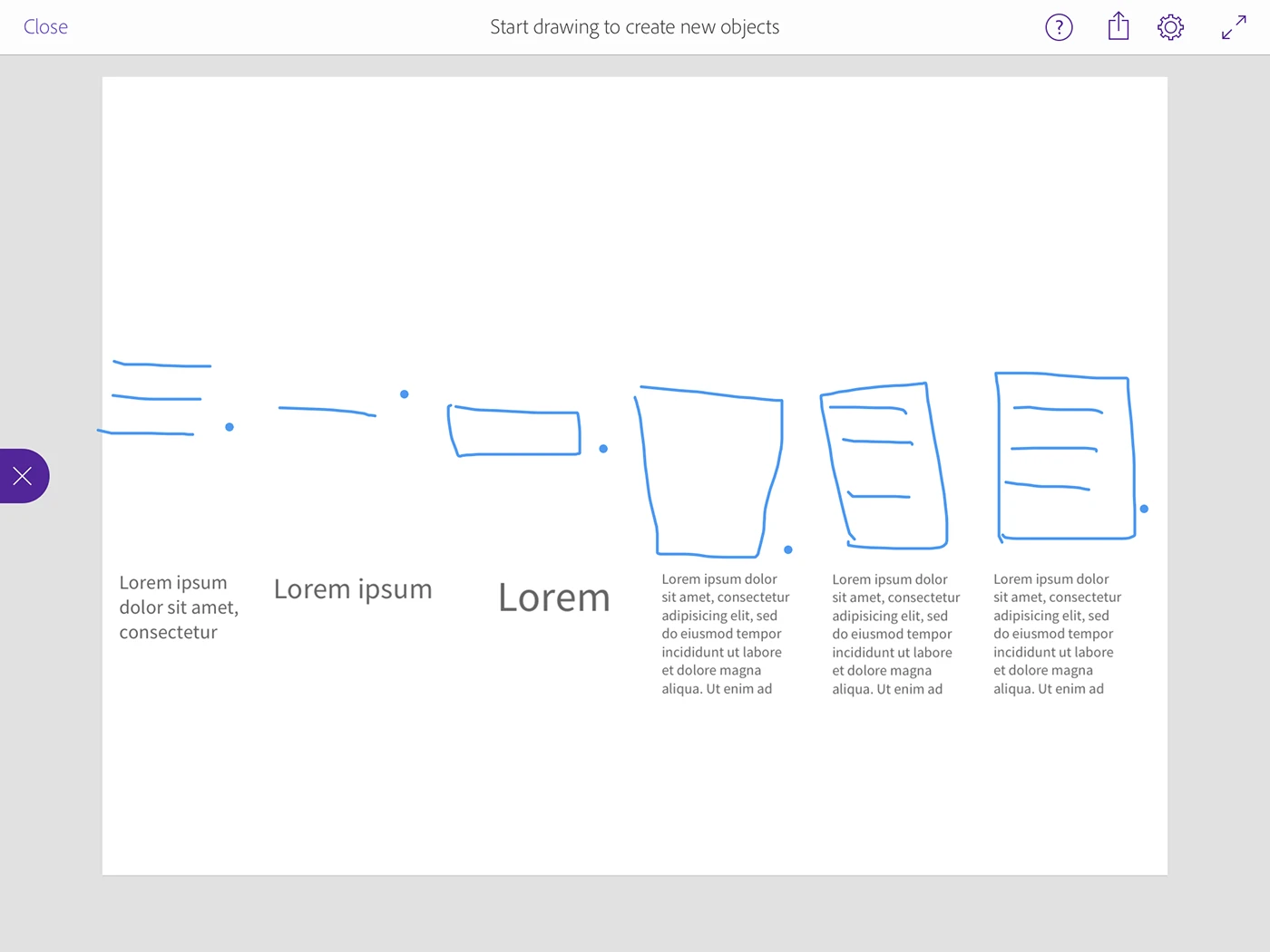Click the blue dot beside the three-lines sketch

[230, 427]
